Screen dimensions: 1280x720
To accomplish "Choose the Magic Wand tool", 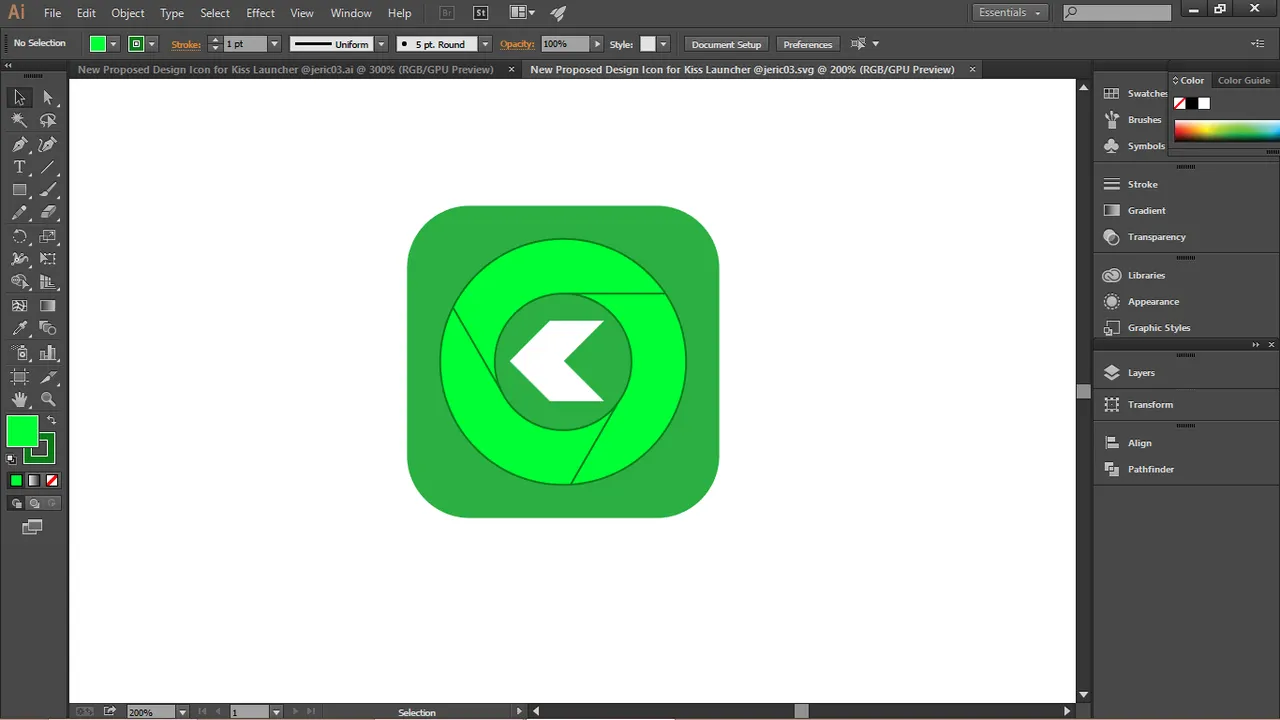I will pos(19,120).
